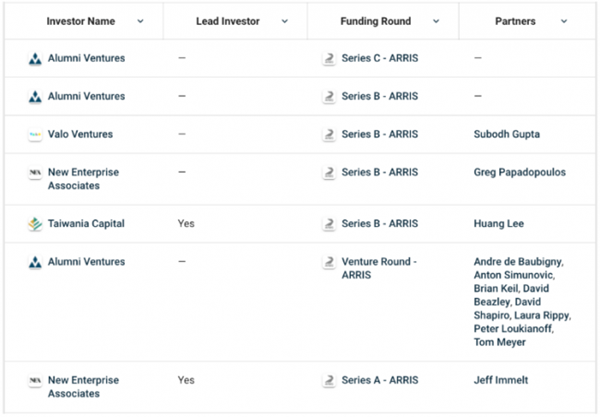Open Series C - ARRIS funding round
This screenshot has width=600, height=417.
coord(380,59)
